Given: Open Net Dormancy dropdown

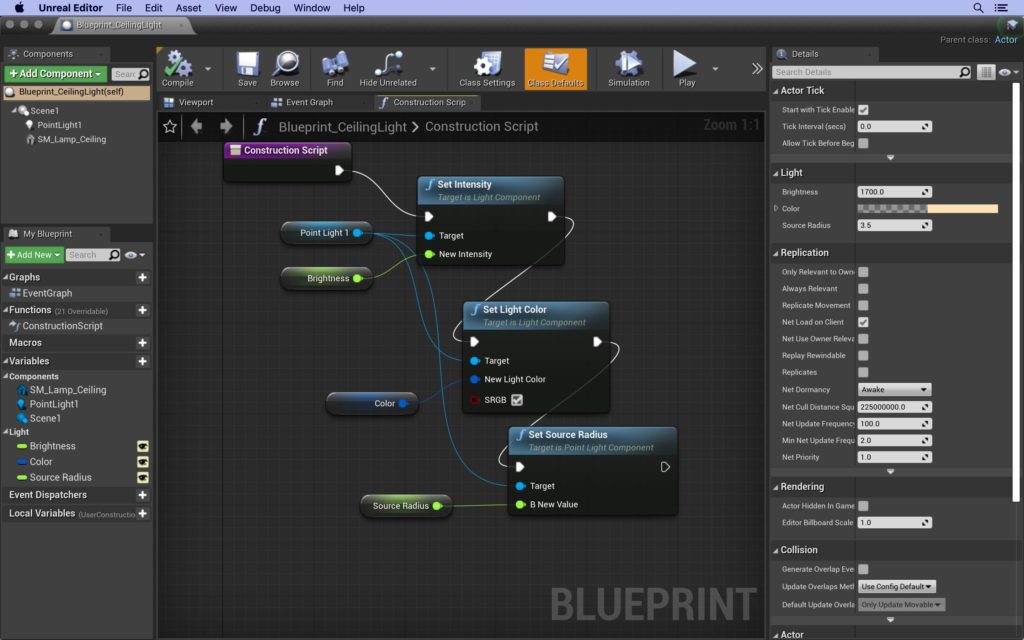Looking at the screenshot, I should (894, 390).
